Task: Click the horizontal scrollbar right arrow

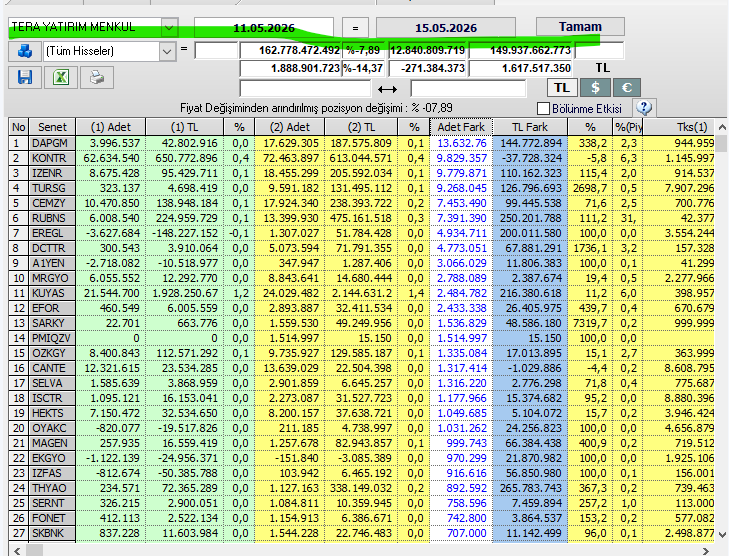Action: point(705,551)
